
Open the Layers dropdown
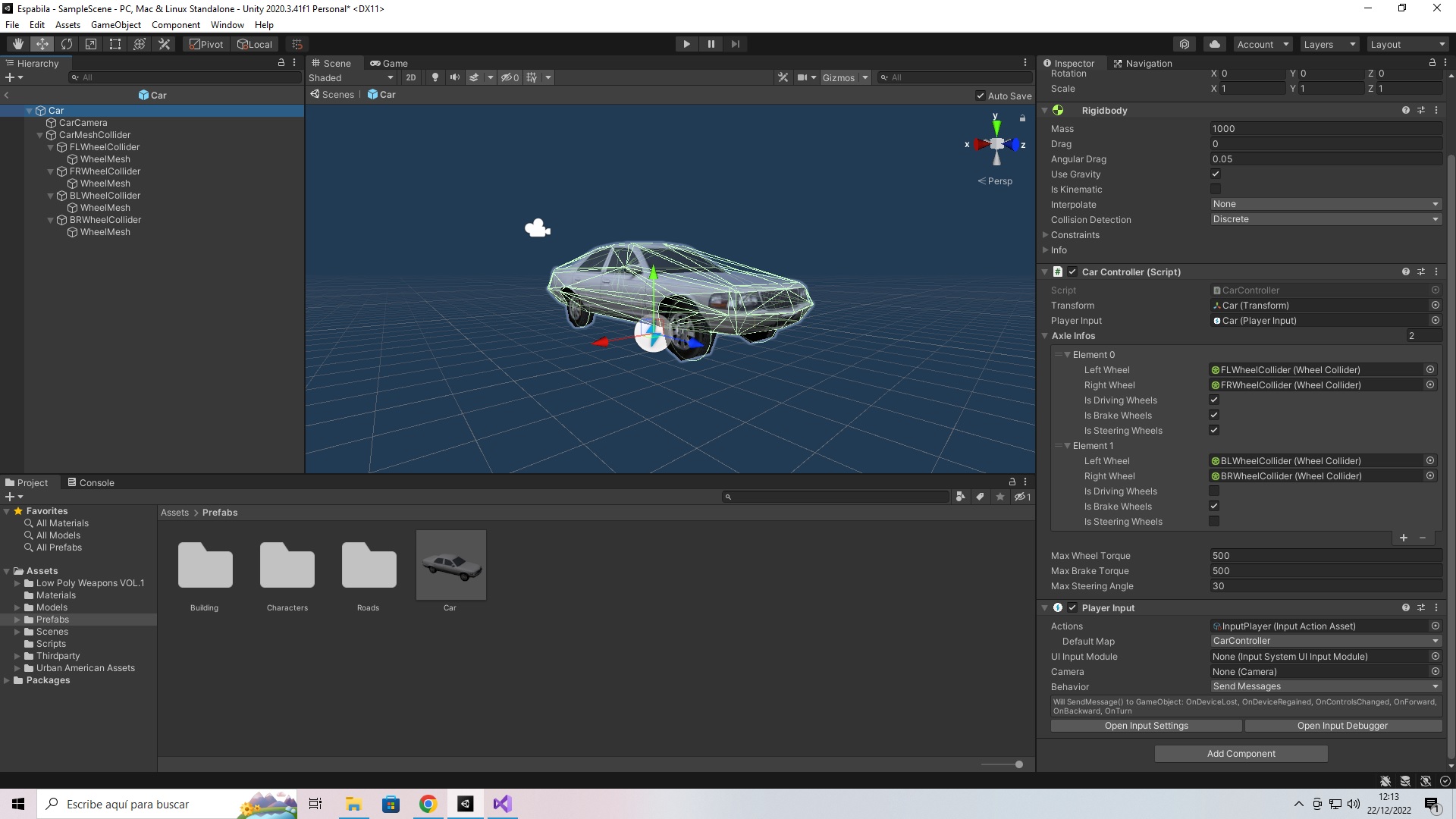pos(1329,44)
